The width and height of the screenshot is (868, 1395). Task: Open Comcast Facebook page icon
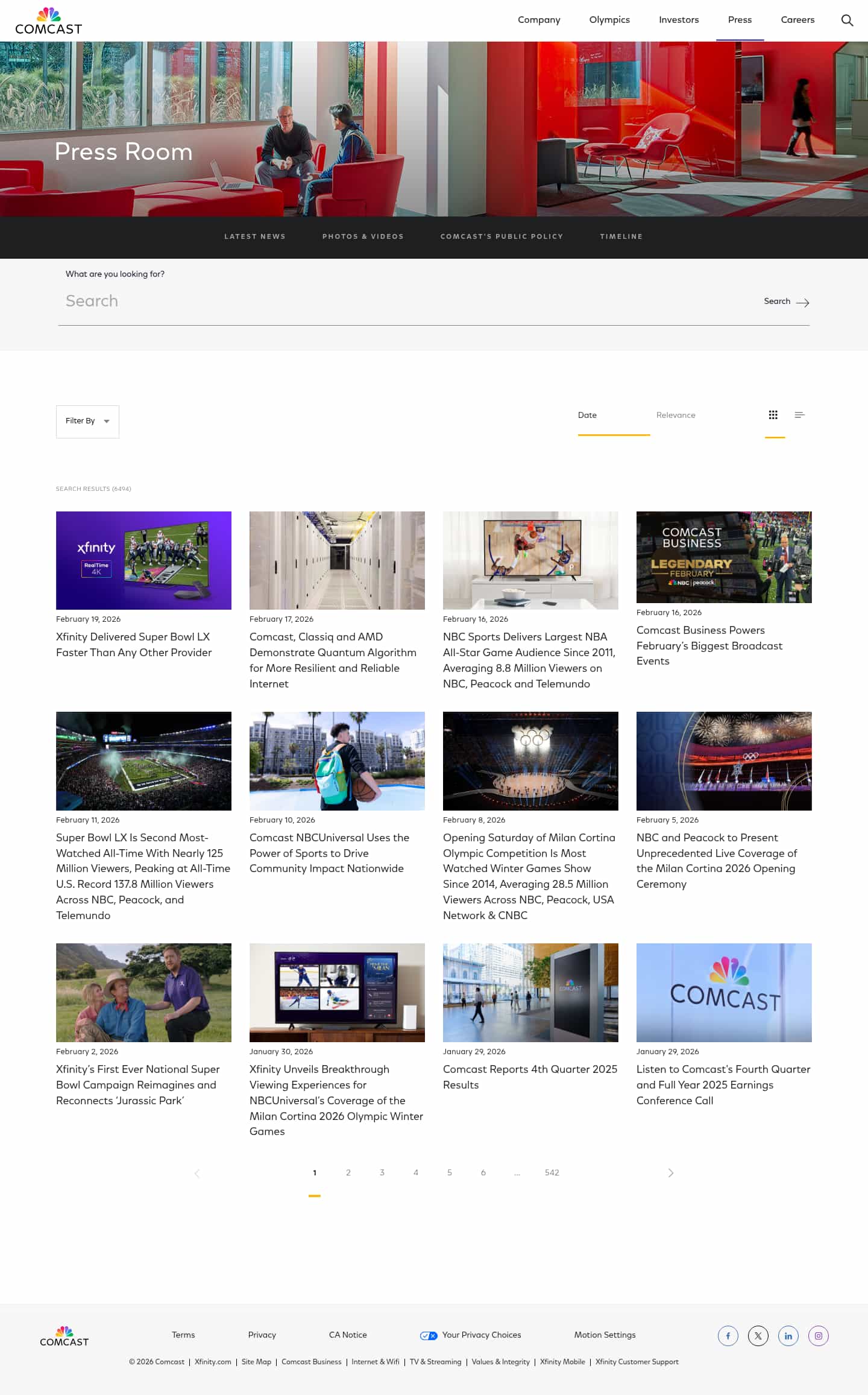point(728,1336)
